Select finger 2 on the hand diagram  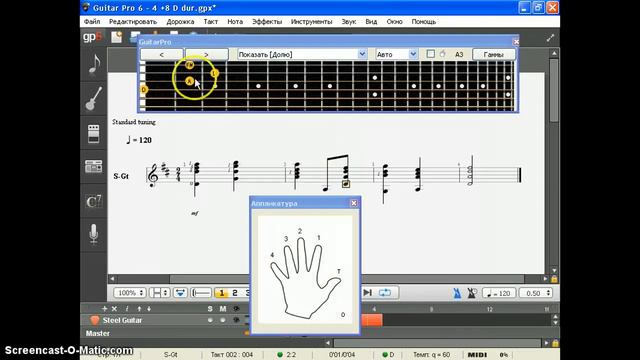[x=300, y=231]
